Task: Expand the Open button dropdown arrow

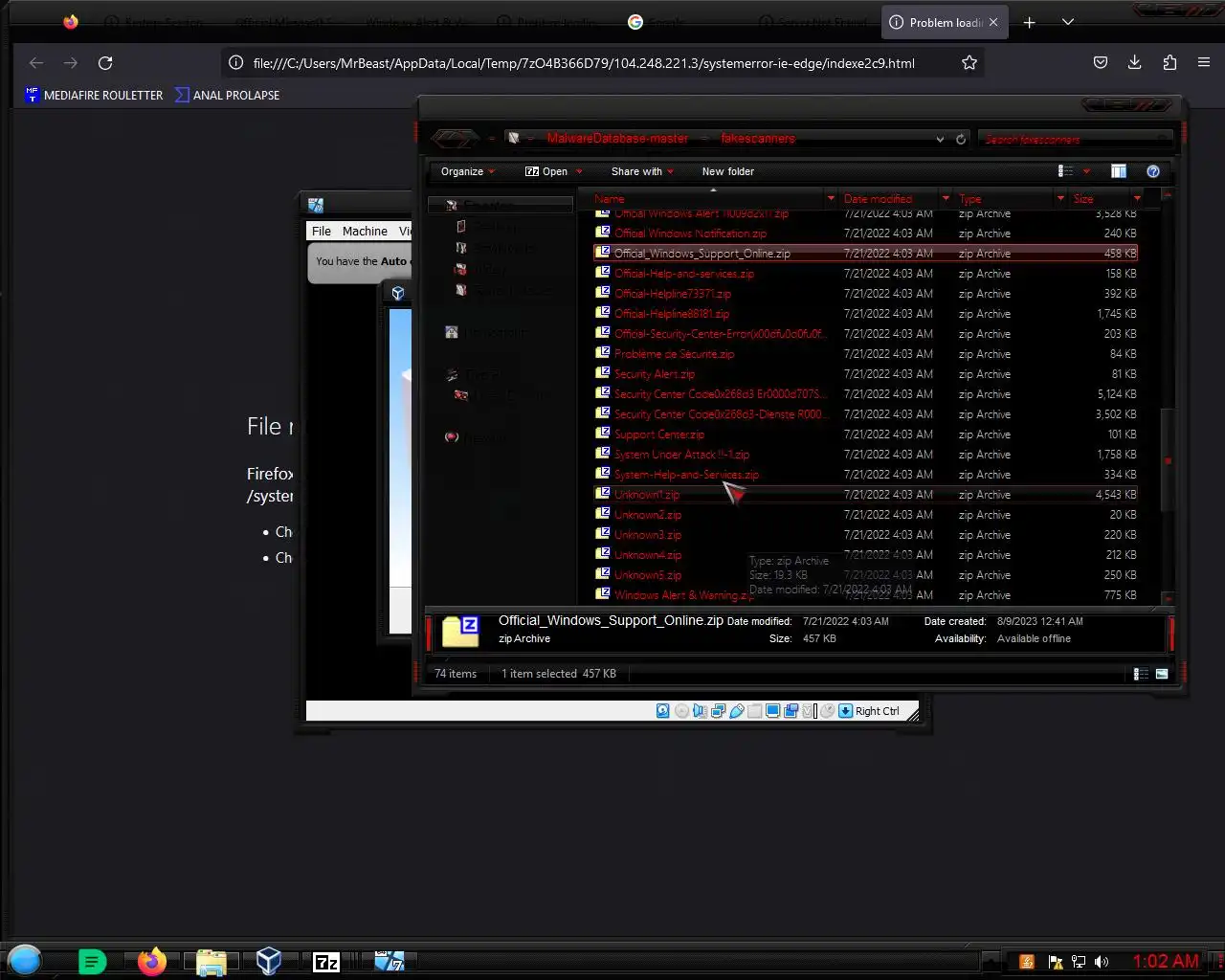Action: [x=579, y=172]
